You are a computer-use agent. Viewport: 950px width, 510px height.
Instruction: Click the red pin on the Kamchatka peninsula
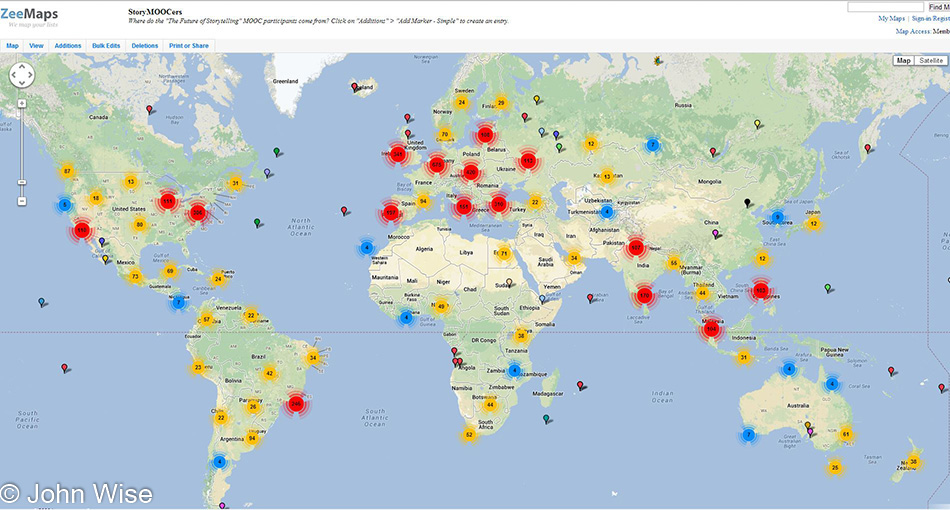pos(868,149)
